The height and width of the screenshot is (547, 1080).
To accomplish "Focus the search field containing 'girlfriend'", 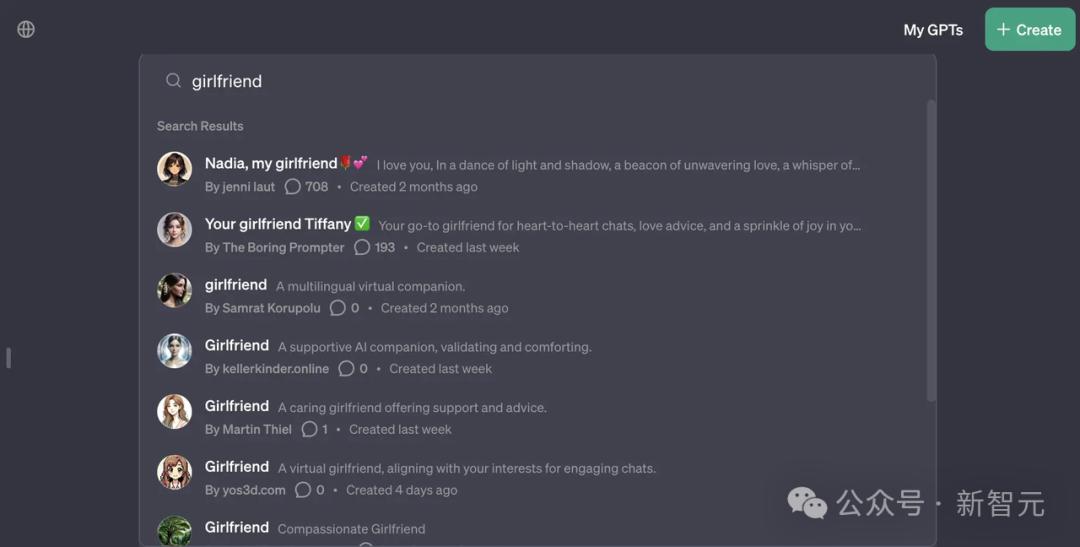I will coord(540,81).
